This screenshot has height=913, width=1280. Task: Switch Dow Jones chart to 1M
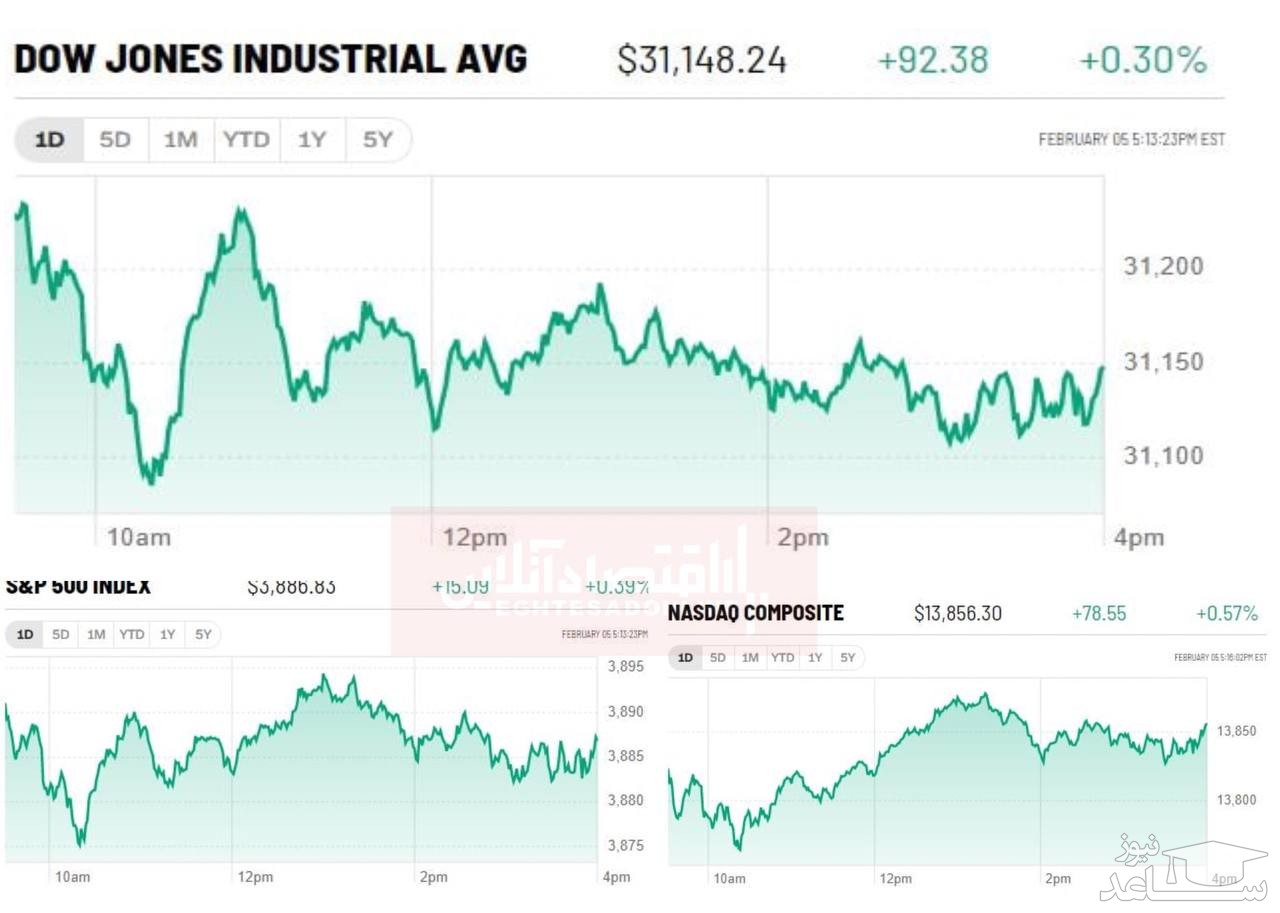tap(180, 140)
